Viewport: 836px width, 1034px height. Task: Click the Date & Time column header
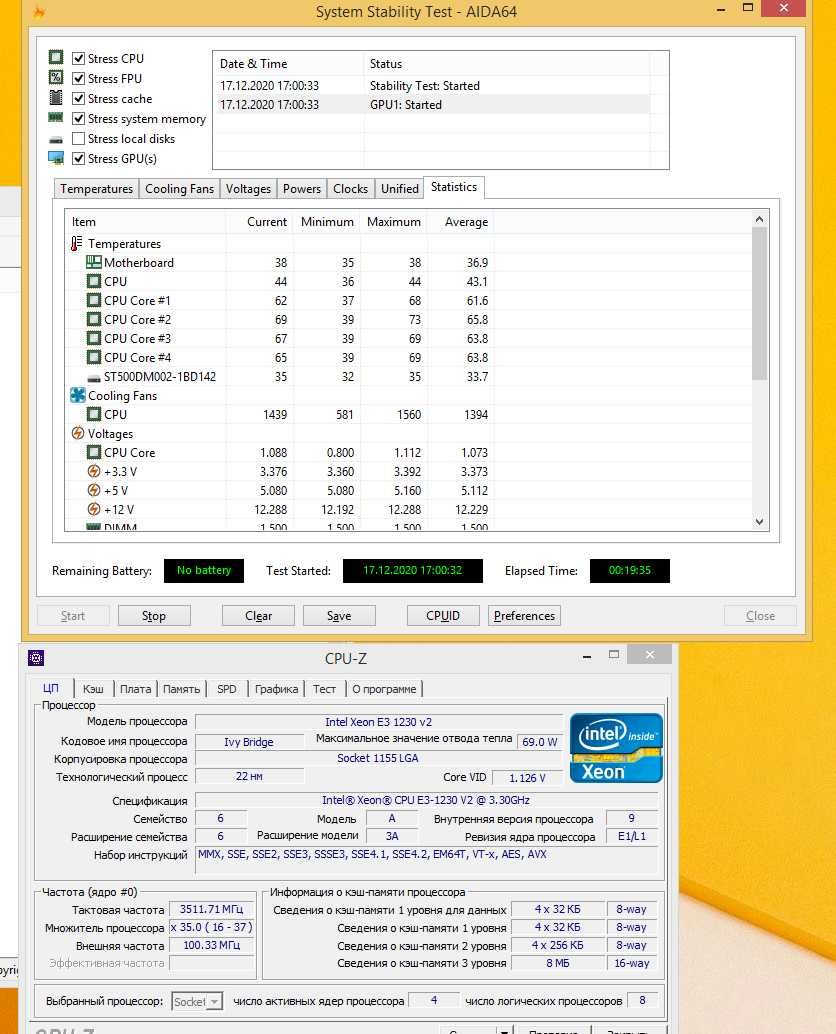[289, 64]
